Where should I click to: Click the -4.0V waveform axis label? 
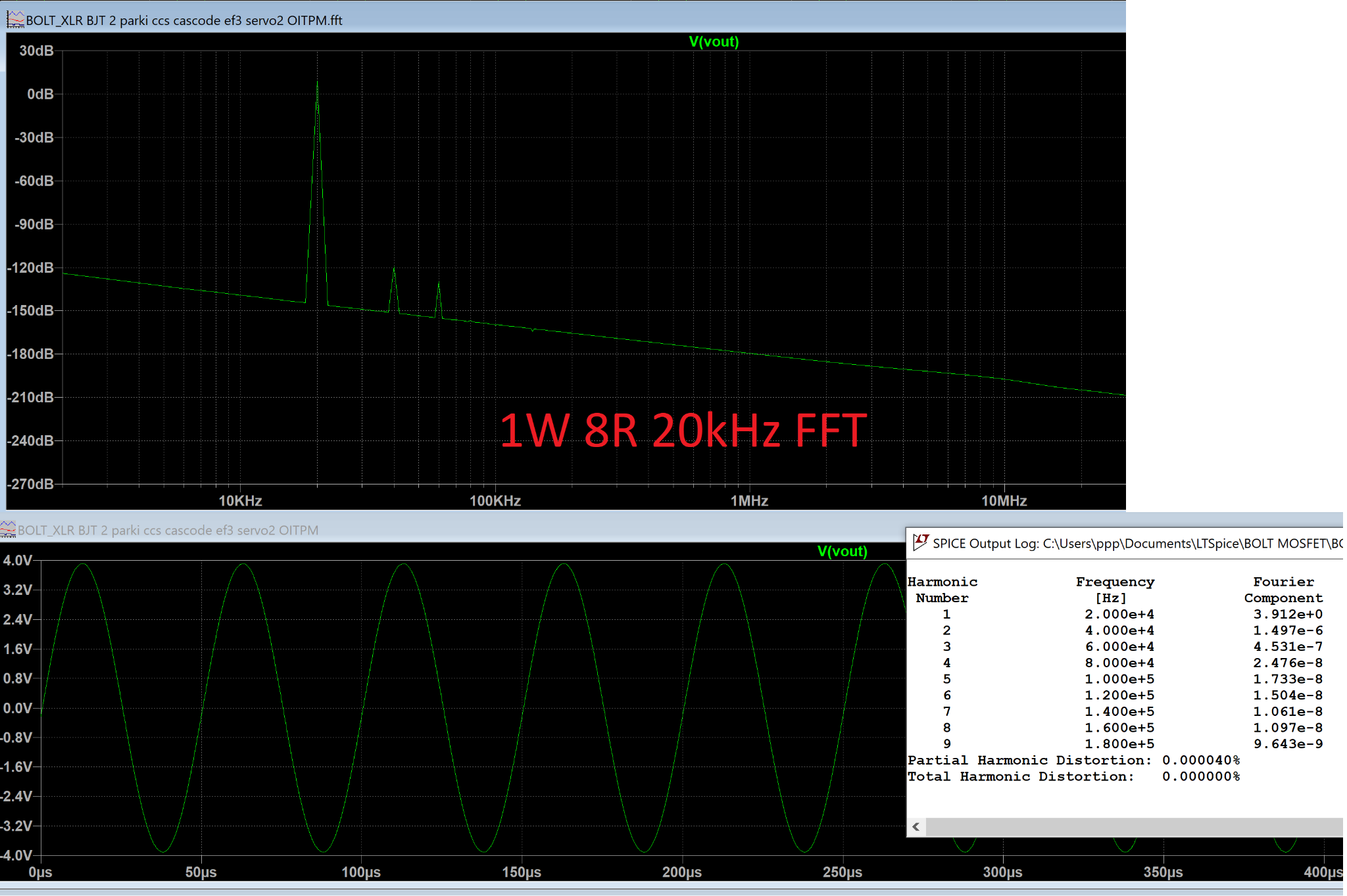tap(16, 855)
